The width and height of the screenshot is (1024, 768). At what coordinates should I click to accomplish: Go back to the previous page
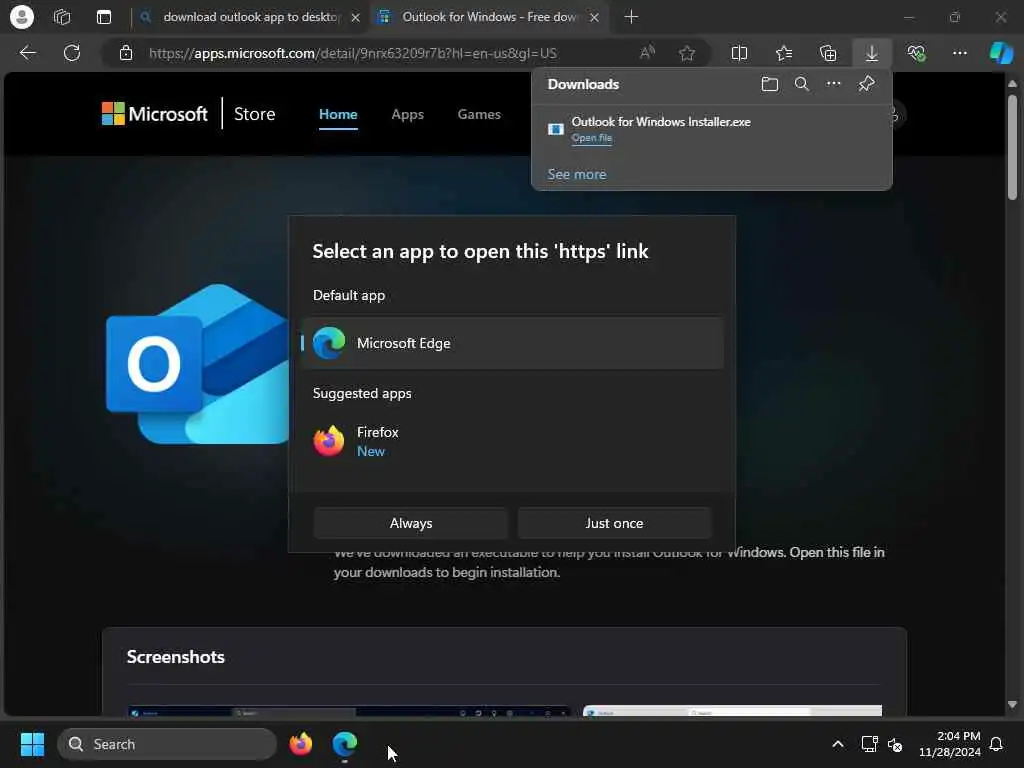pyautogui.click(x=27, y=53)
